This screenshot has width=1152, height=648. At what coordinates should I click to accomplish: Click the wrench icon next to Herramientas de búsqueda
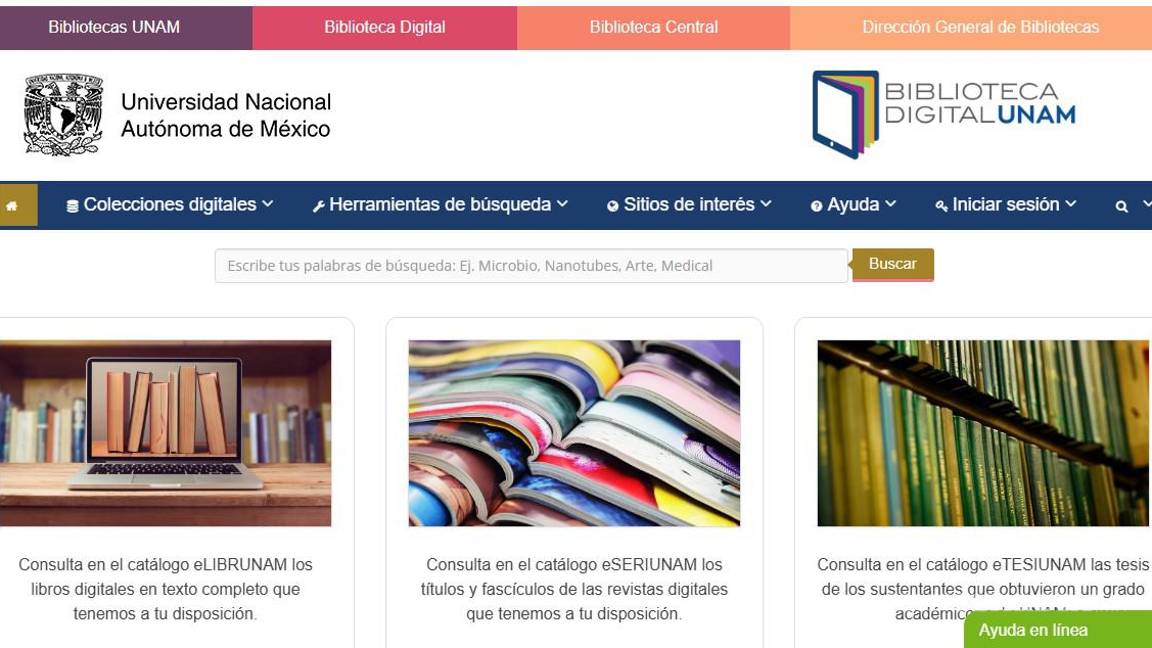[318, 203]
